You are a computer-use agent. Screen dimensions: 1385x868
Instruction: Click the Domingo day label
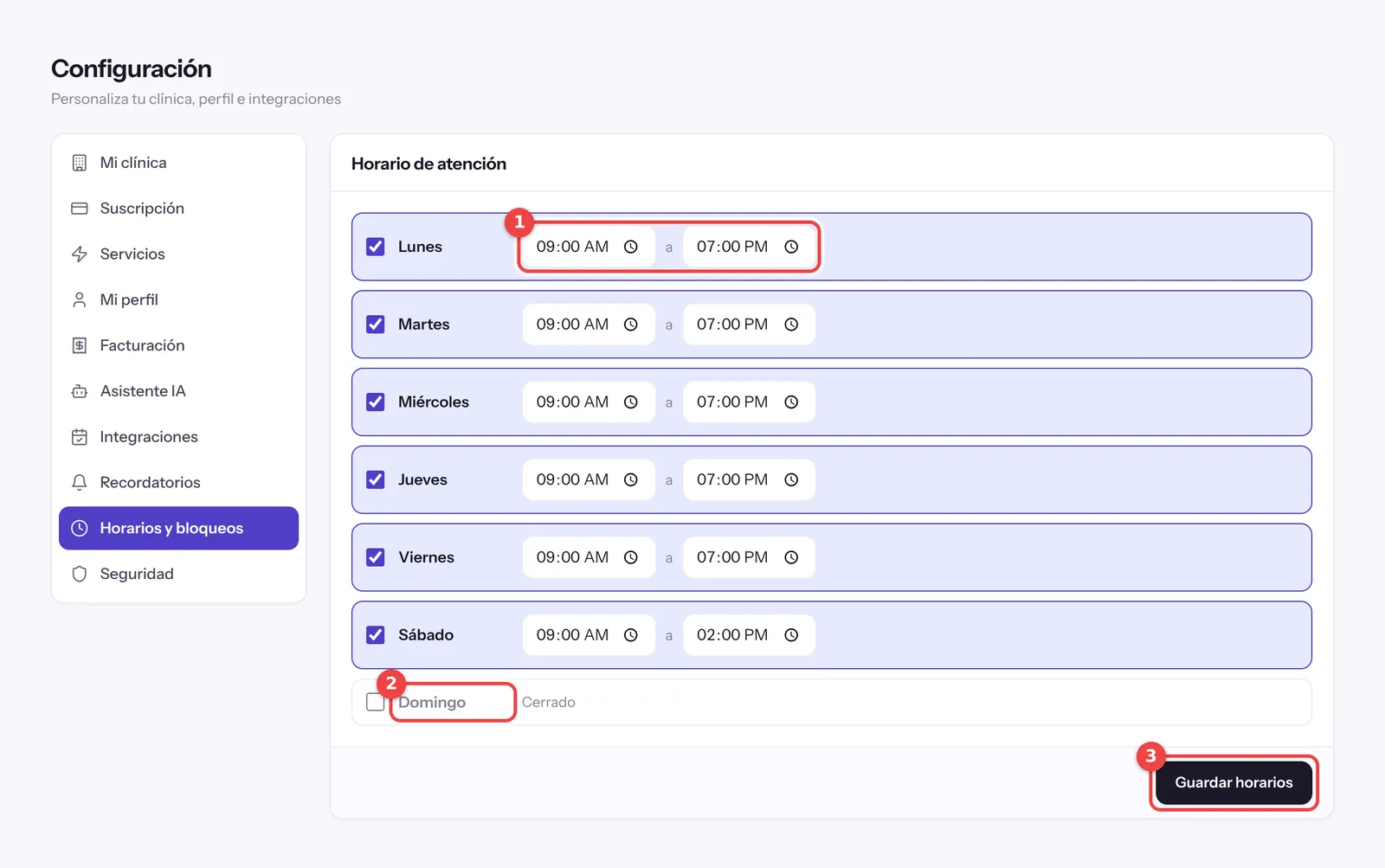click(x=432, y=703)
